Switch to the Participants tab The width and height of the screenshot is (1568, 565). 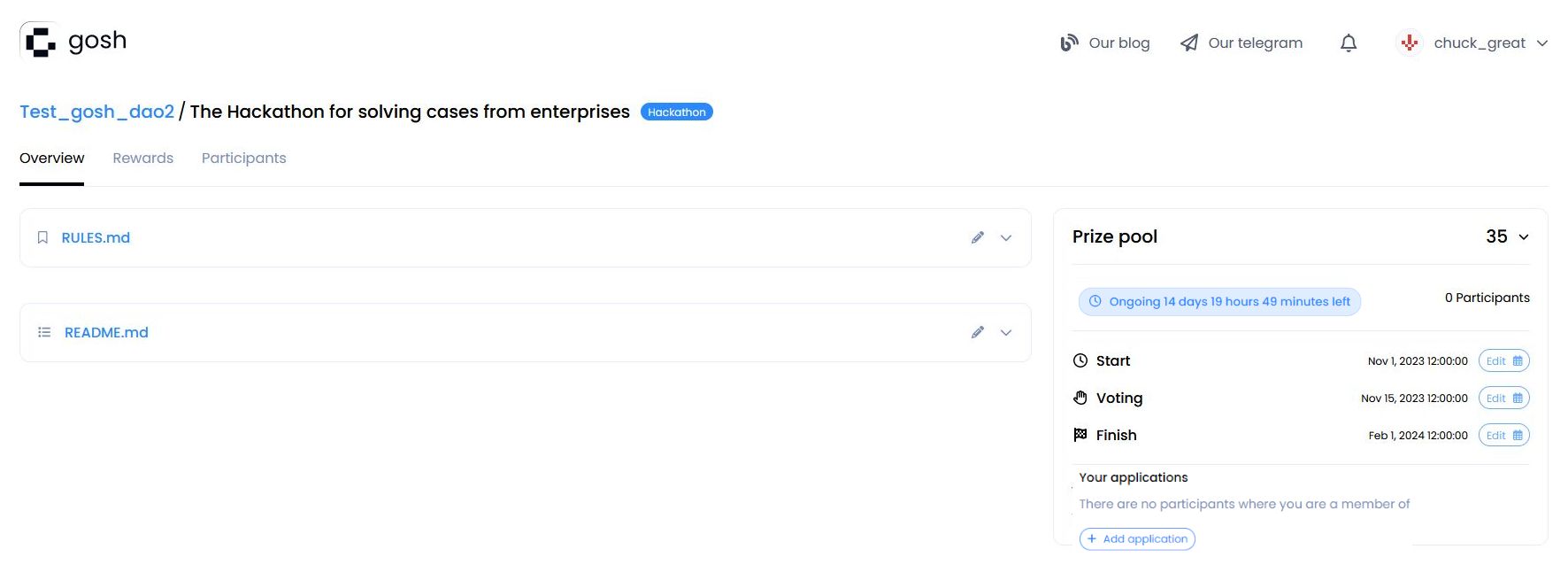point(243,158)
